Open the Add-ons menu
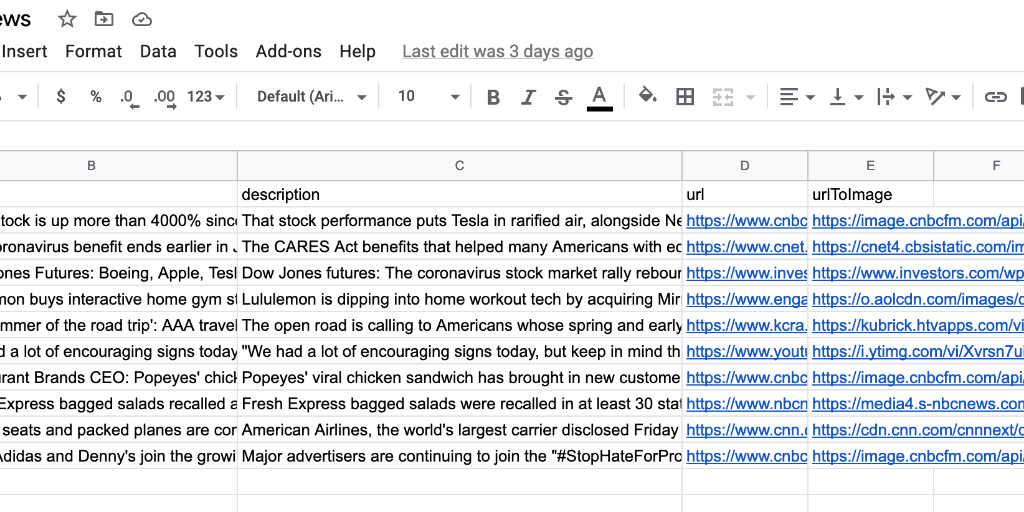Screen dimensions: 1024x512 289,51
